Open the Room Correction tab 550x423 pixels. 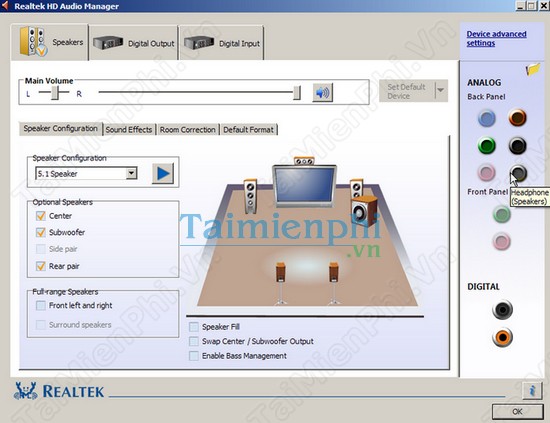[x=188, y=130]
